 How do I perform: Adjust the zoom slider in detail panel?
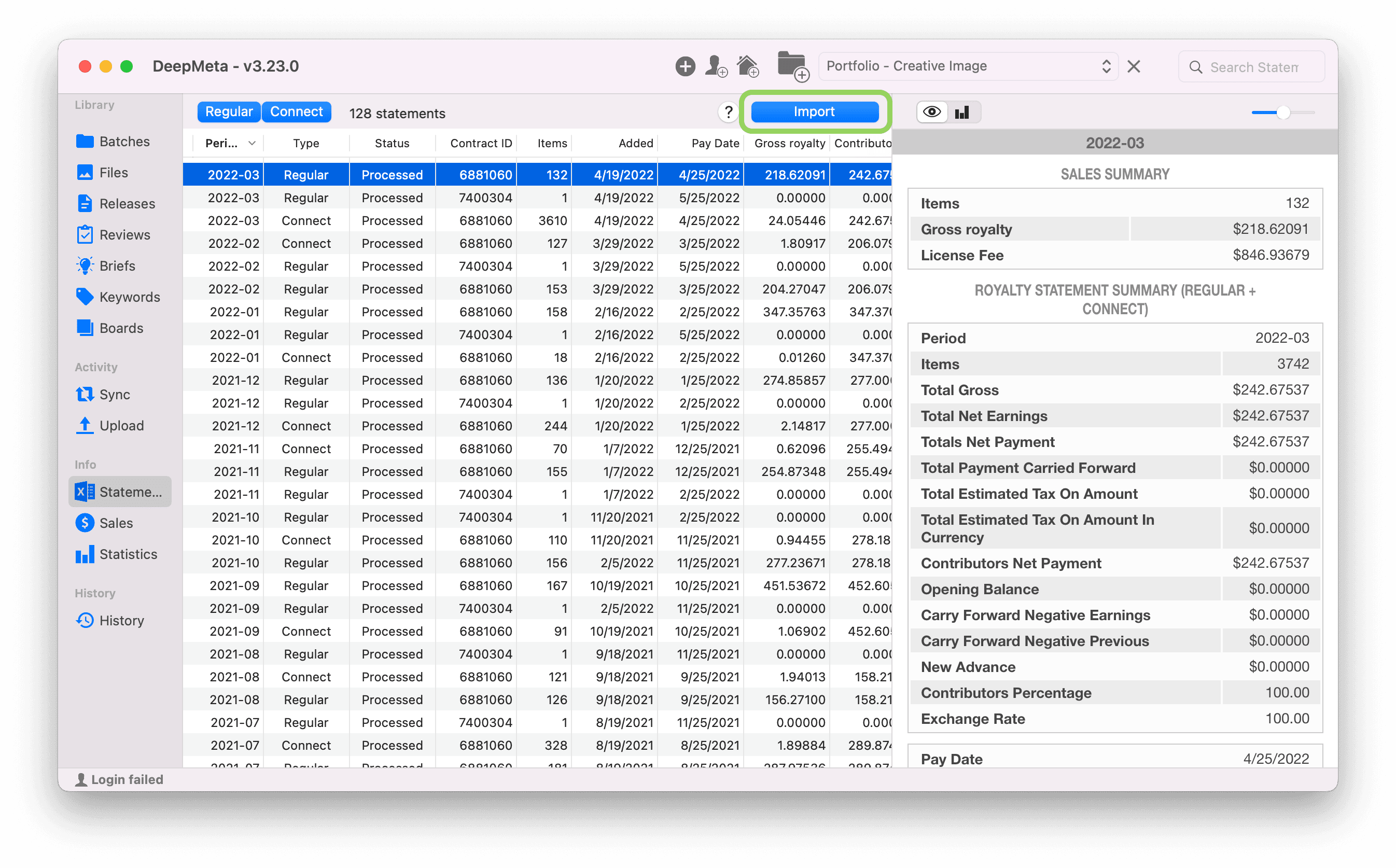[1283, 113]
